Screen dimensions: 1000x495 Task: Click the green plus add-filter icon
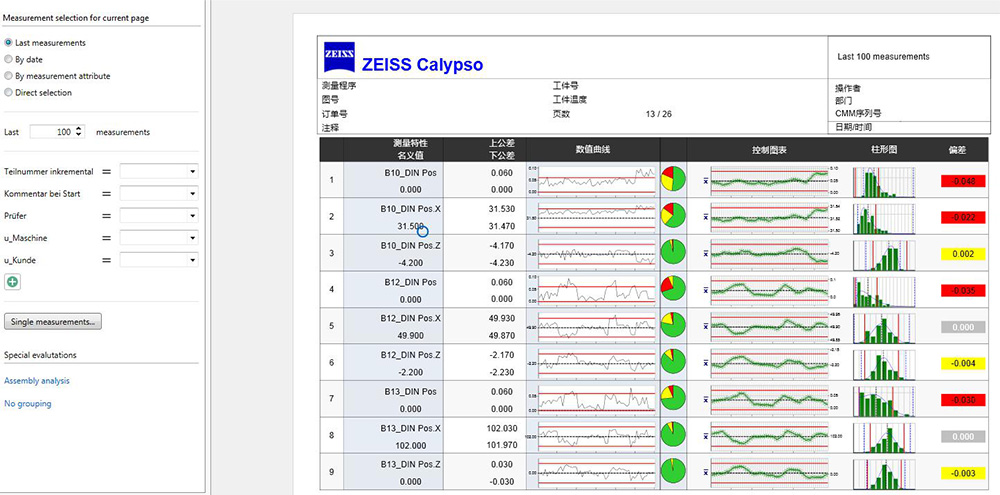tap(12, 282)
